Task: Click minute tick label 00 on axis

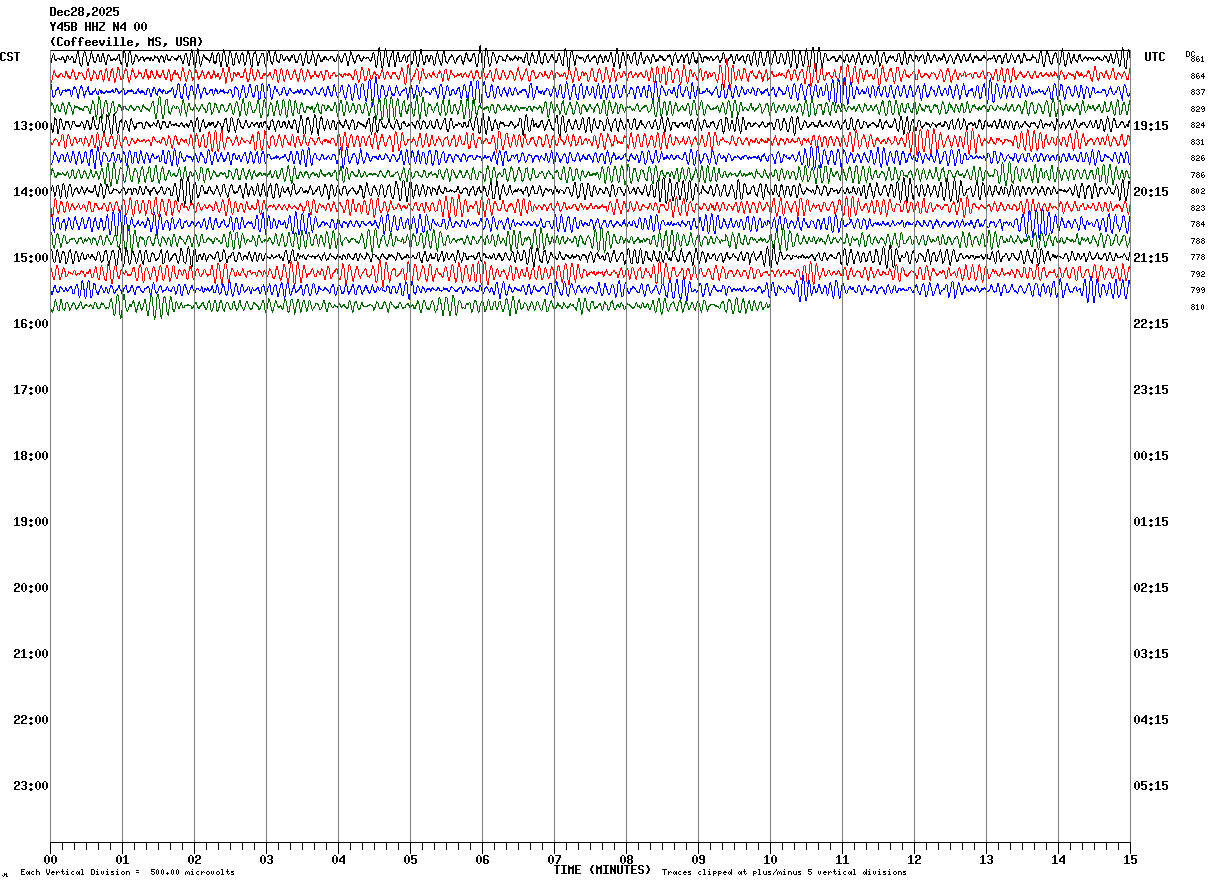Action: point(50,860)
